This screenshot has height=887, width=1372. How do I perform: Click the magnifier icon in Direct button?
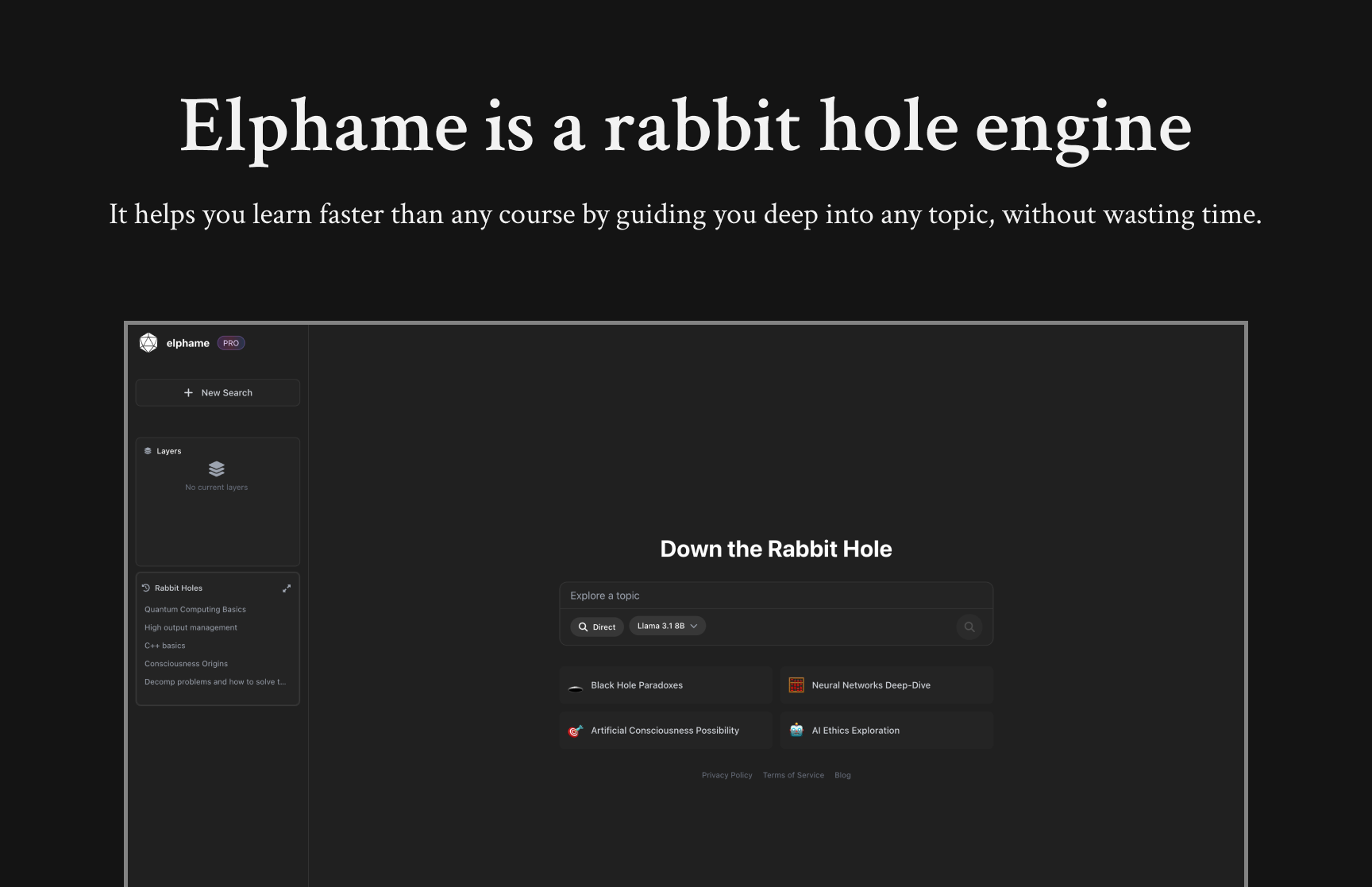583,627
